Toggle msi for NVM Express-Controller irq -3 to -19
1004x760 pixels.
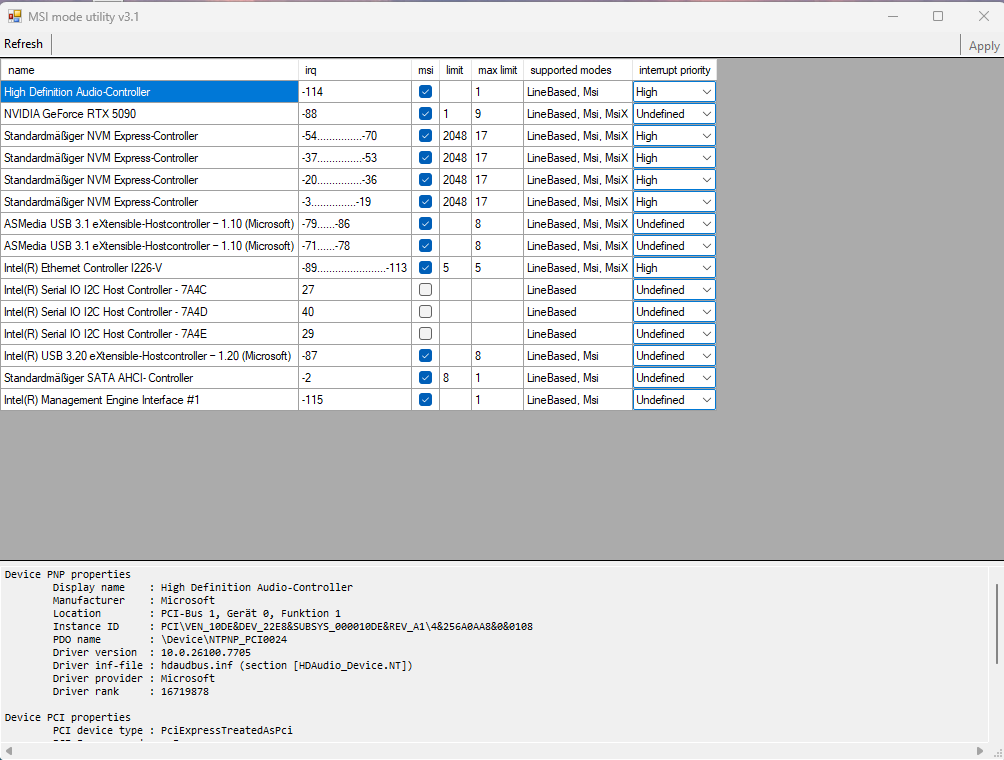click(425, 202)
